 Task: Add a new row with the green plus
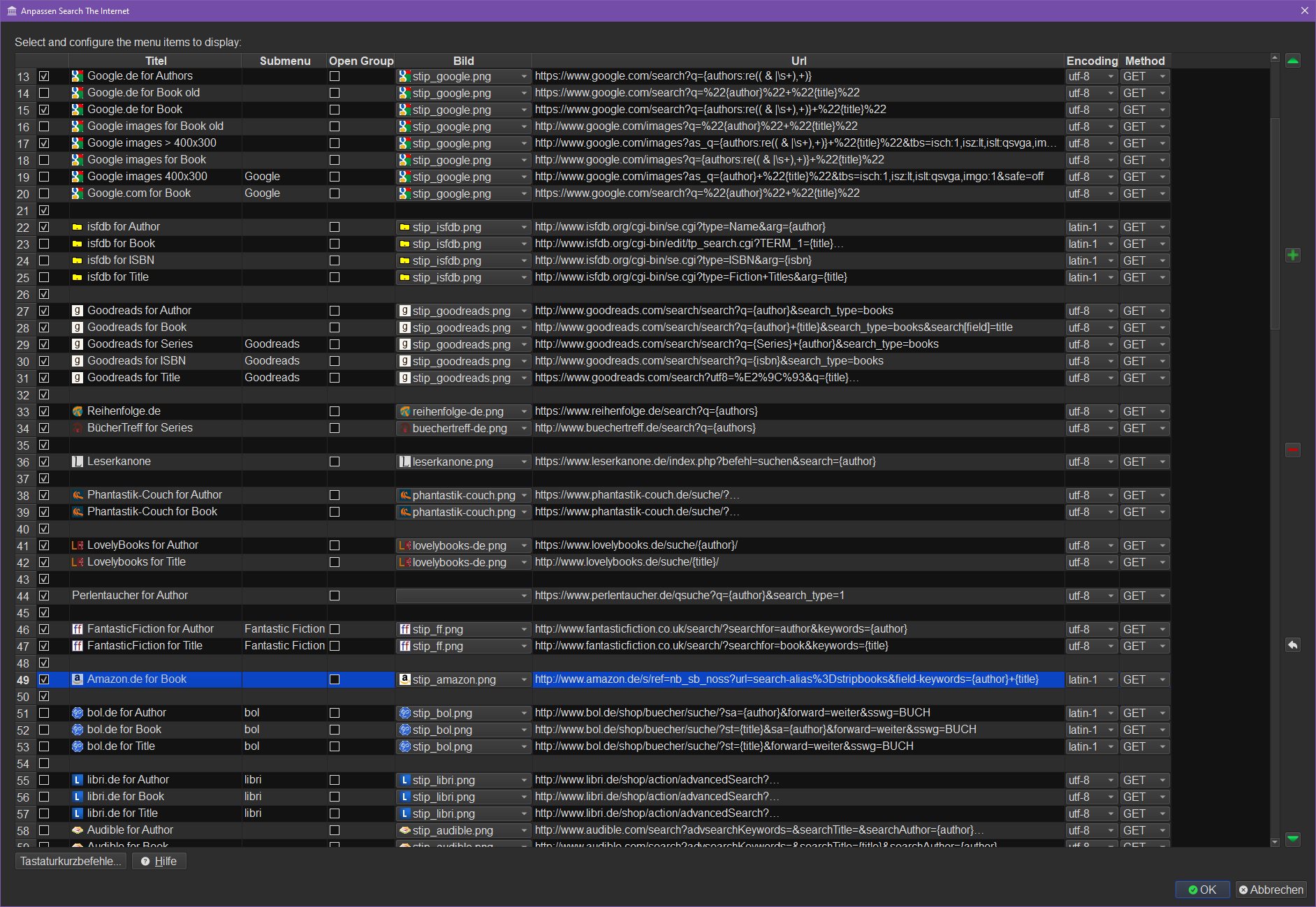(x=1293, y=256)
